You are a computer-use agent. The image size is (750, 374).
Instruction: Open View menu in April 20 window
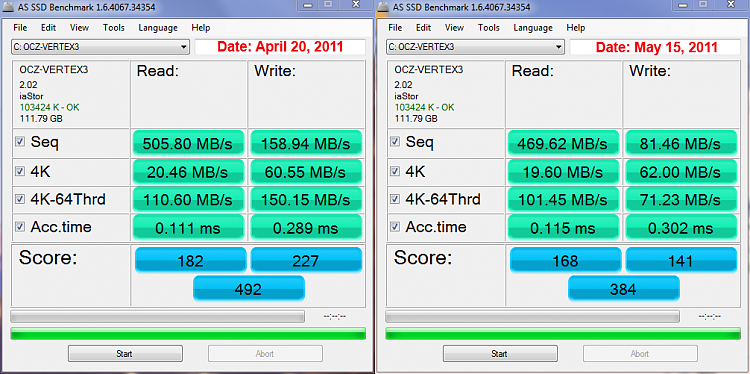pyautogui.click(x=79, y=28)
